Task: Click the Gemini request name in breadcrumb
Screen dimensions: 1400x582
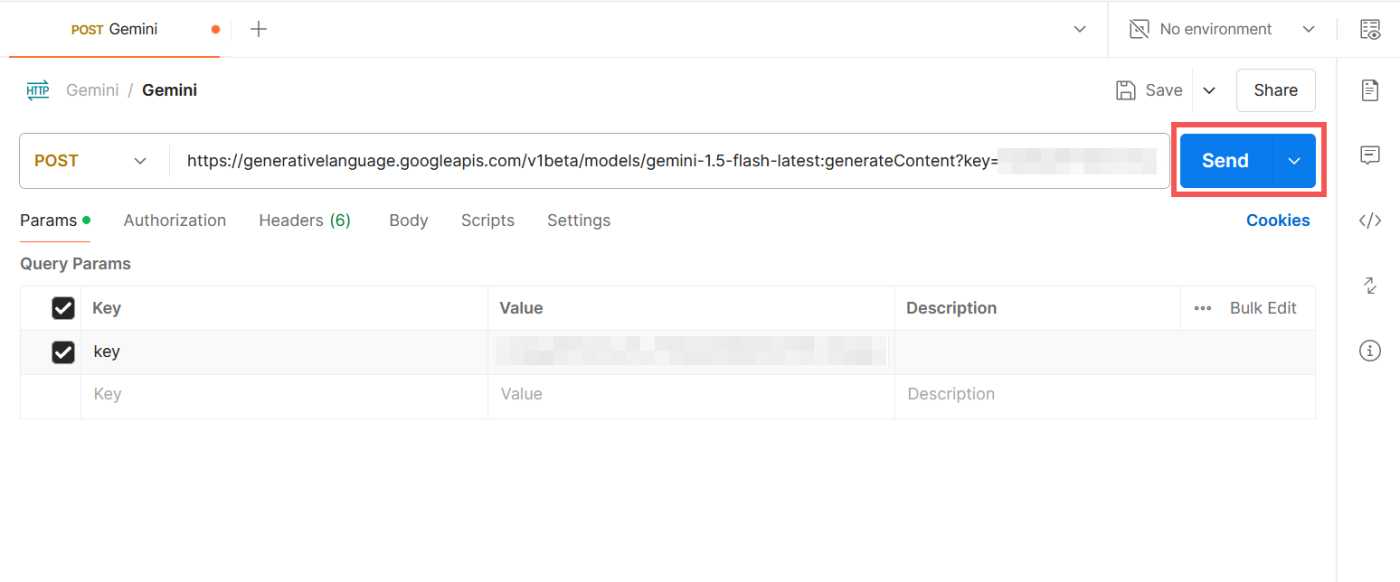Action: [x=169, y=90]
